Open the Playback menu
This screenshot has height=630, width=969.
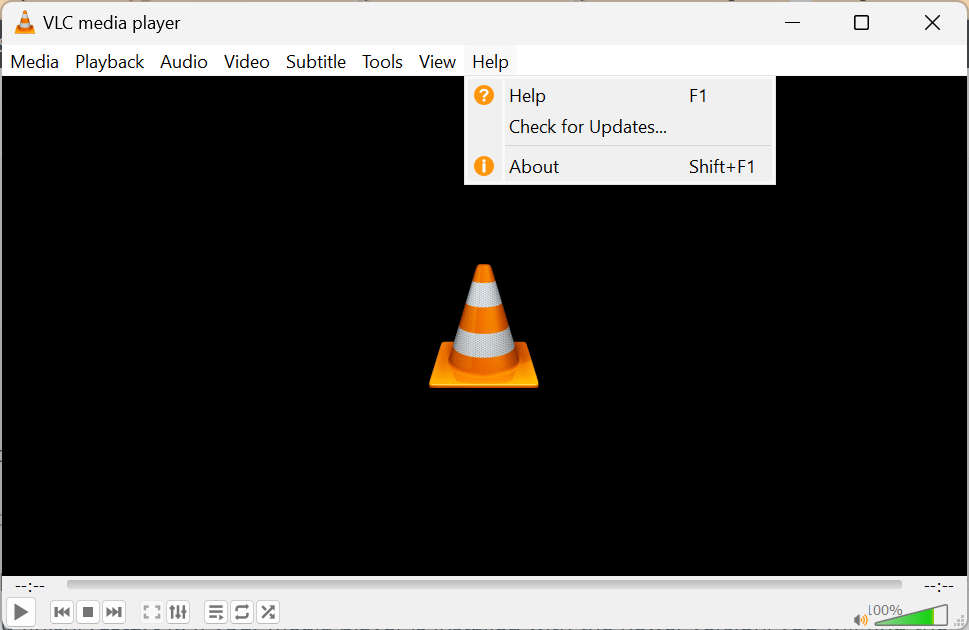[x=108, y=61]
